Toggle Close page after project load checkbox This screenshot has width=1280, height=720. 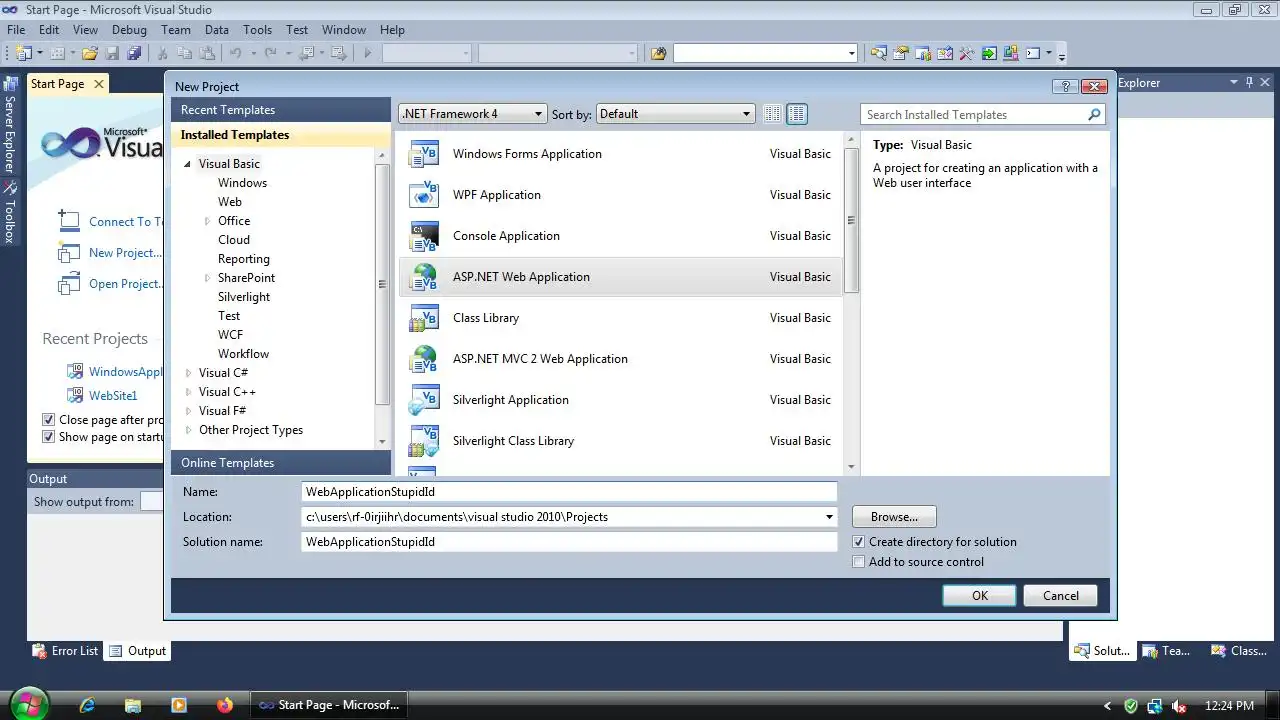[x=48, y=420]
